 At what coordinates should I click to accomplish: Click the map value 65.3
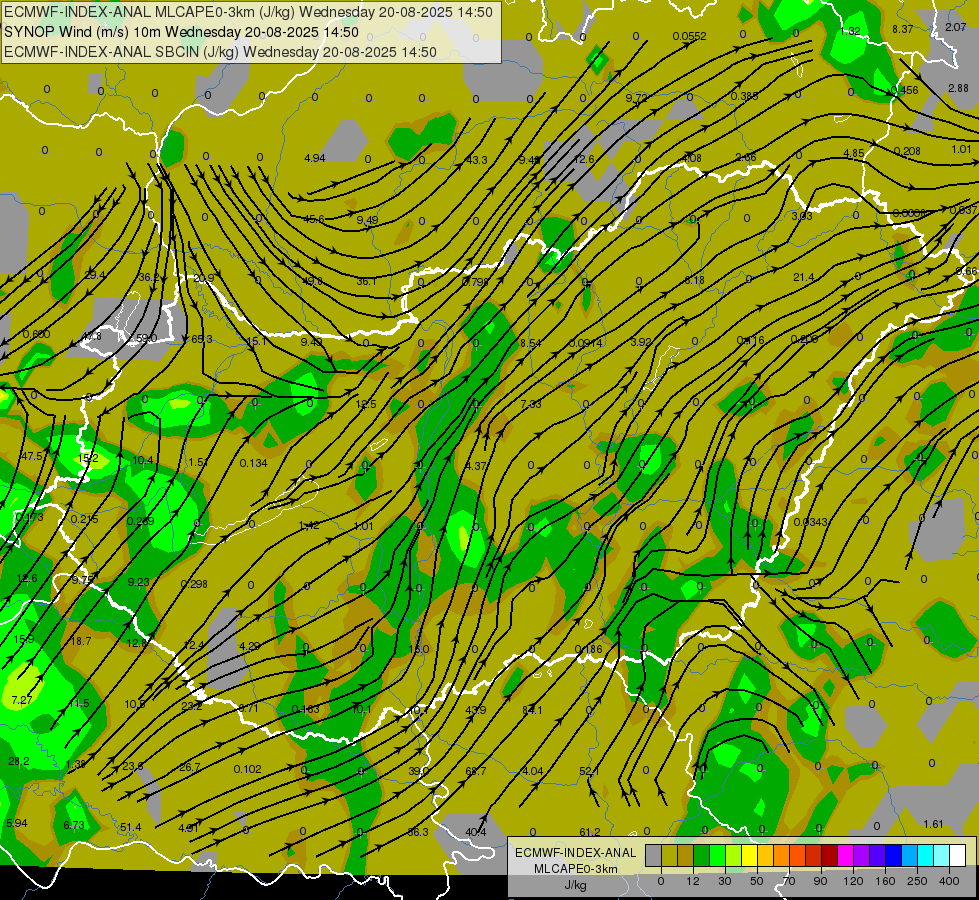coord(202,339)
